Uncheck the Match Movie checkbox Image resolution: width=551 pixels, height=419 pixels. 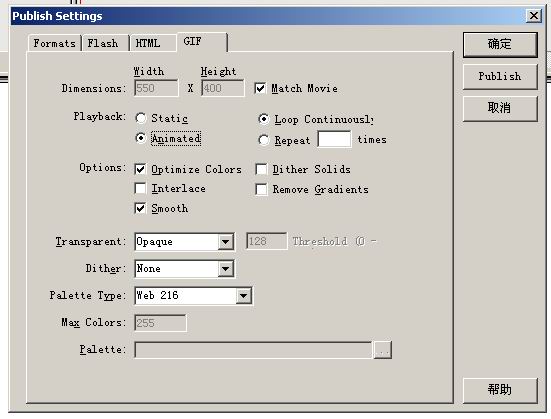tap(260, 88)
